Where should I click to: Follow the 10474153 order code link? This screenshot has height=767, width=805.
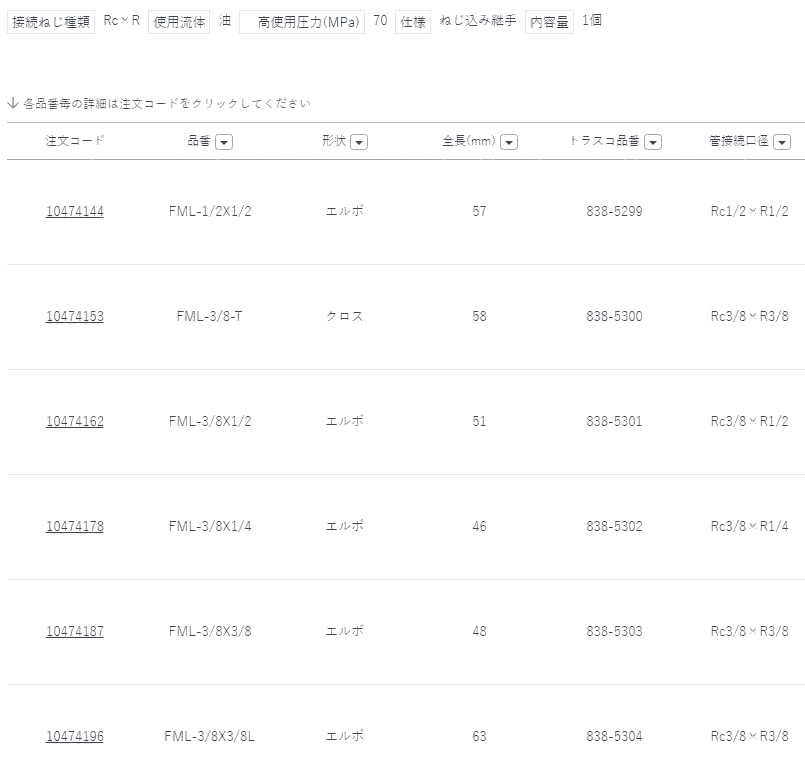coord(74,316)
